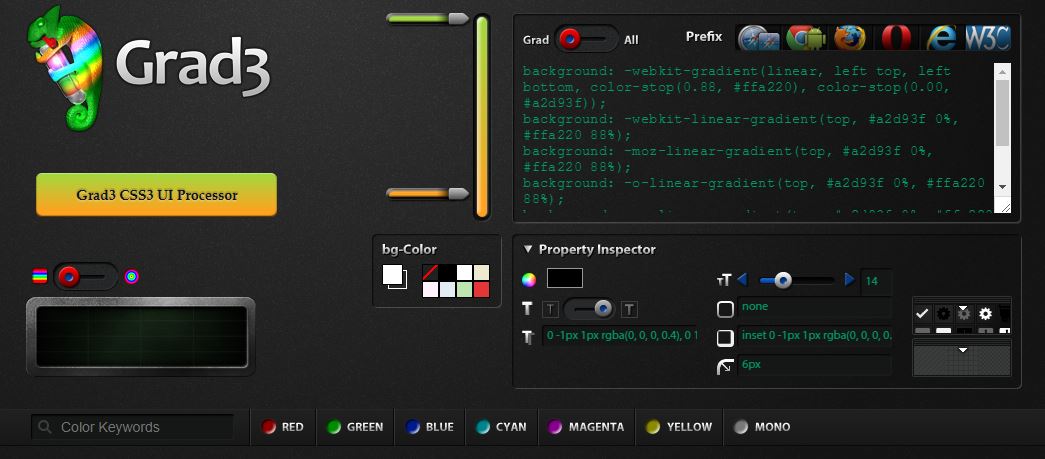Pick the red bg-Color swatch

tap(481, 289)
